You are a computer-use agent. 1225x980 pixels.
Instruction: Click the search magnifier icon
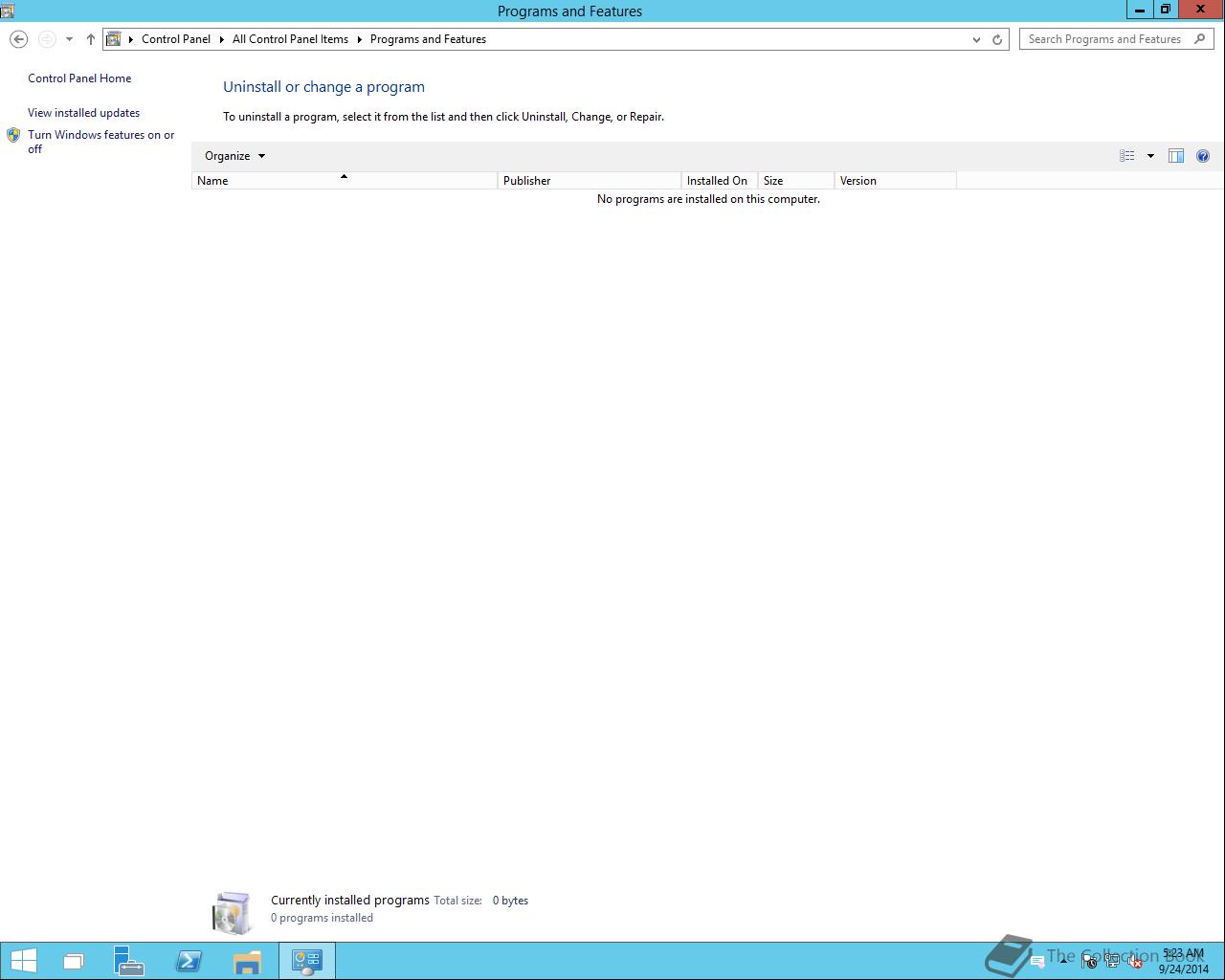[x=1201, y=39]
